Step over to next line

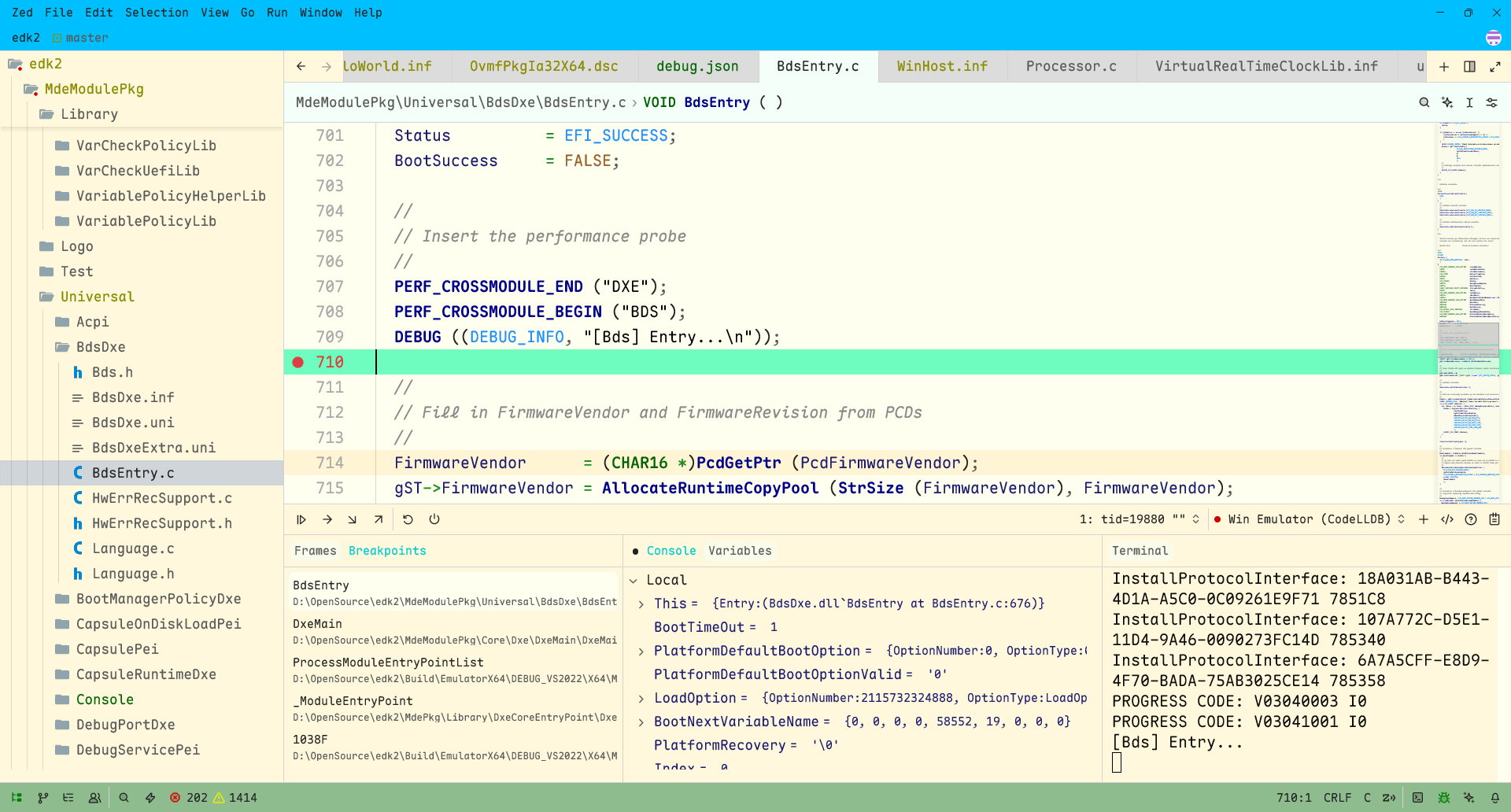(x=327, y=519)
